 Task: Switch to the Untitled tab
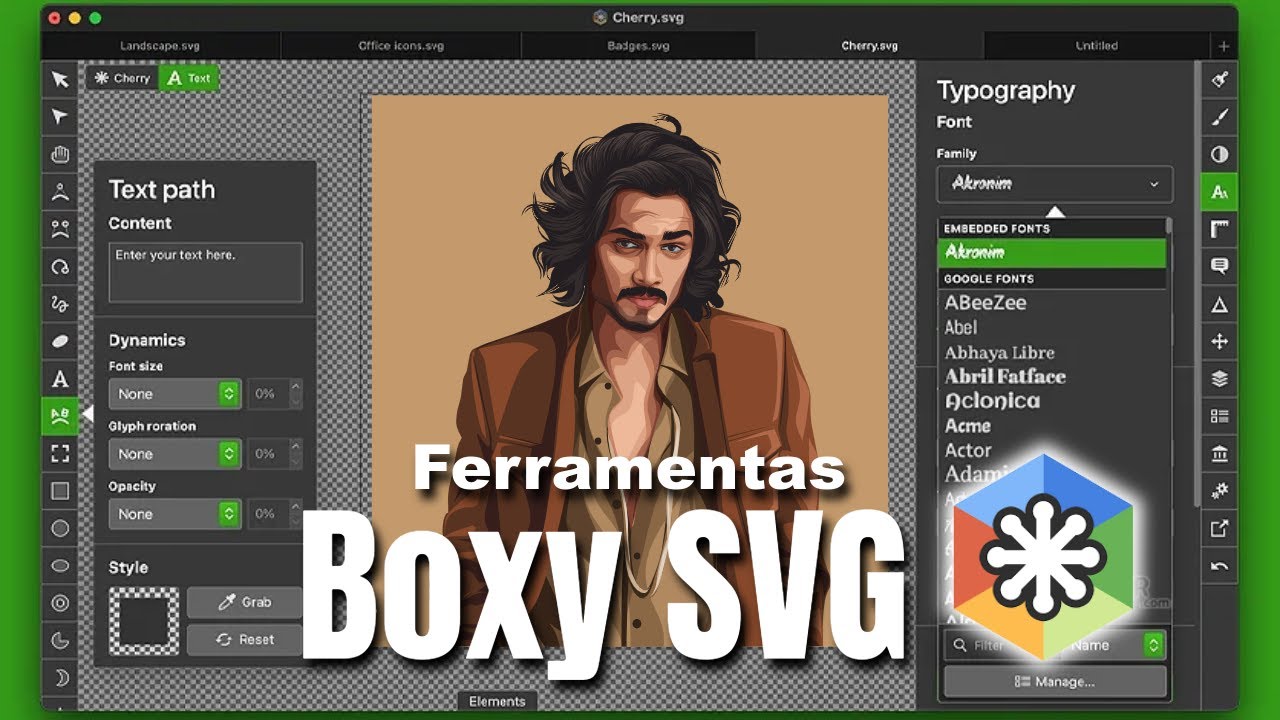tap(1096, 46)
